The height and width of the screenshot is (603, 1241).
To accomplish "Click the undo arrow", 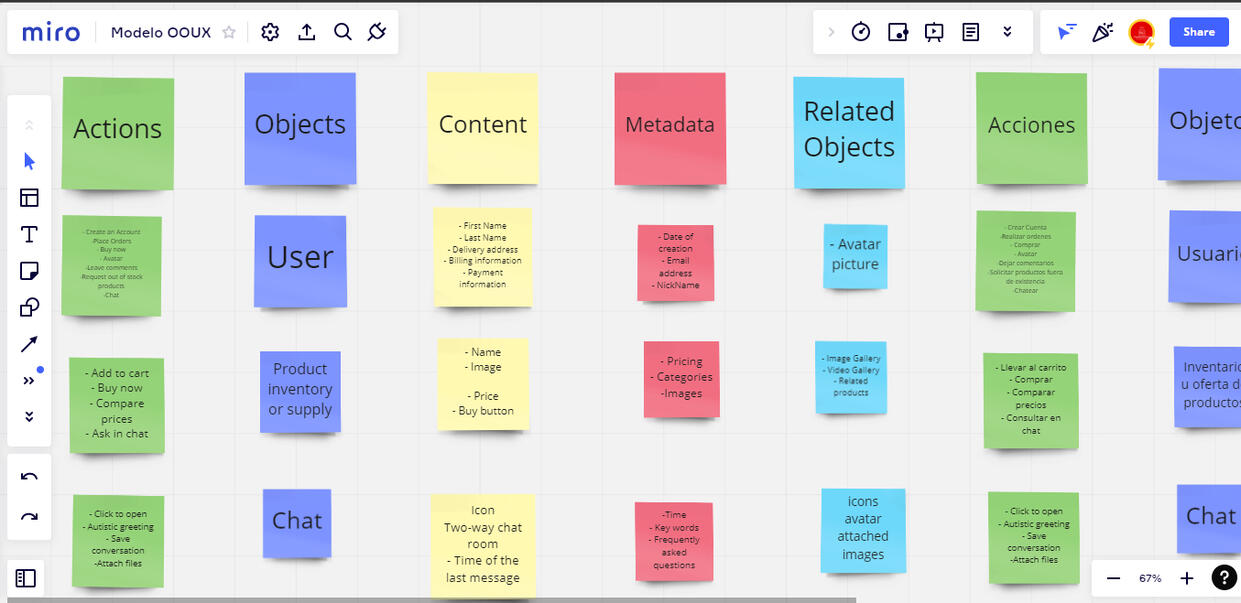I will pos(29,475).
